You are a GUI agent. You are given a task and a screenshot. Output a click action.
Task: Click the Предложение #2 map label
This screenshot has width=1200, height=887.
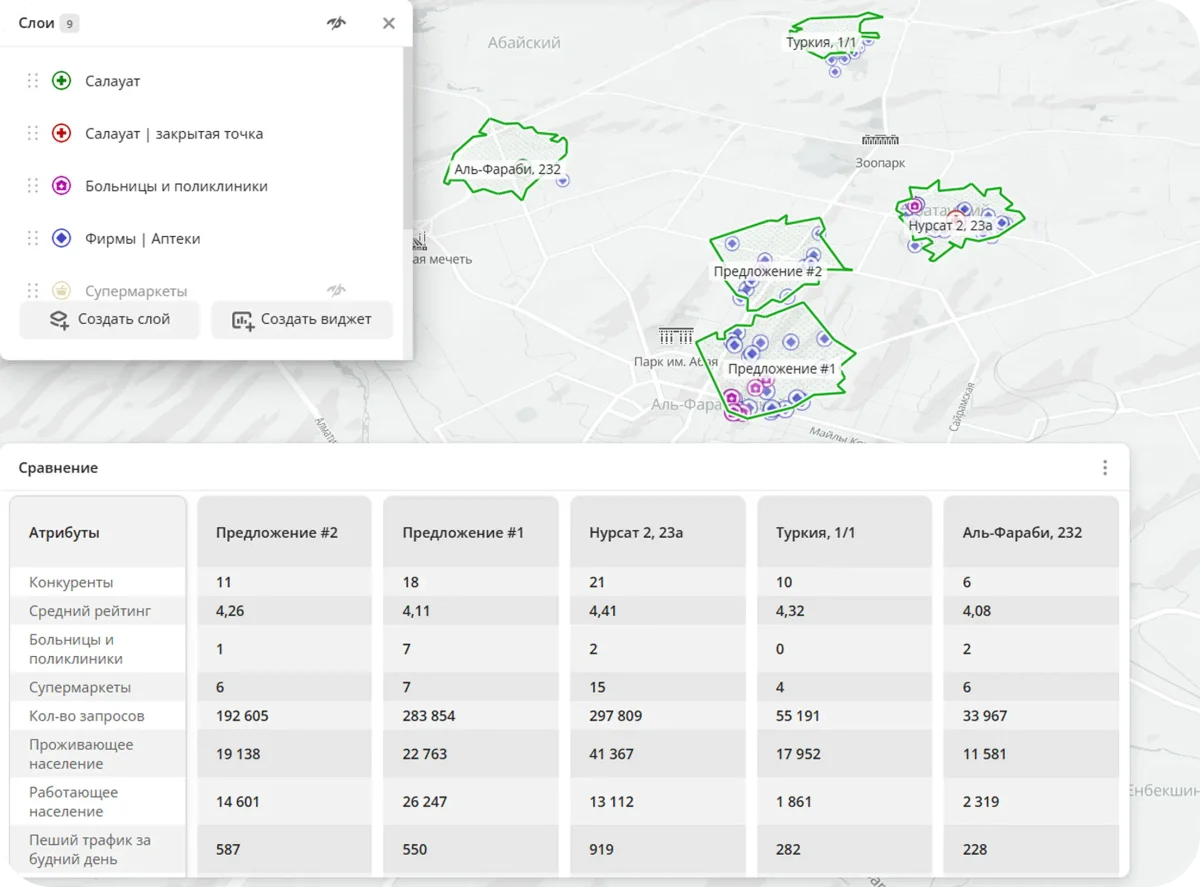coord(767,271)
